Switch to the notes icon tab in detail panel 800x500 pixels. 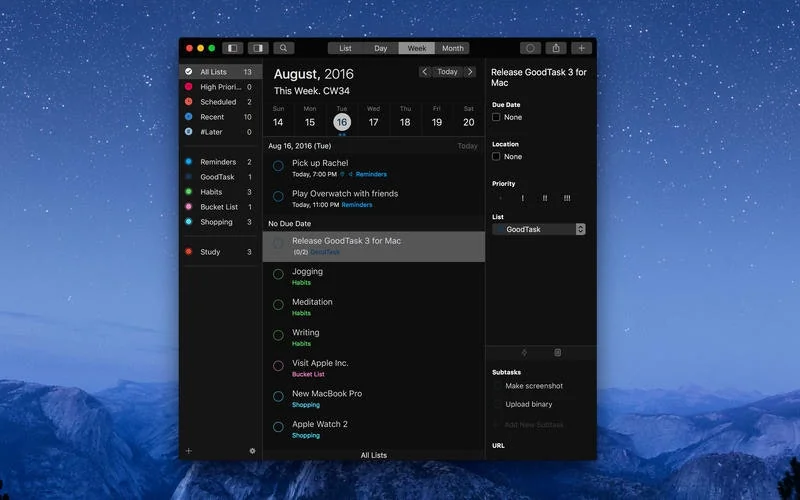(x=558, y=353)
